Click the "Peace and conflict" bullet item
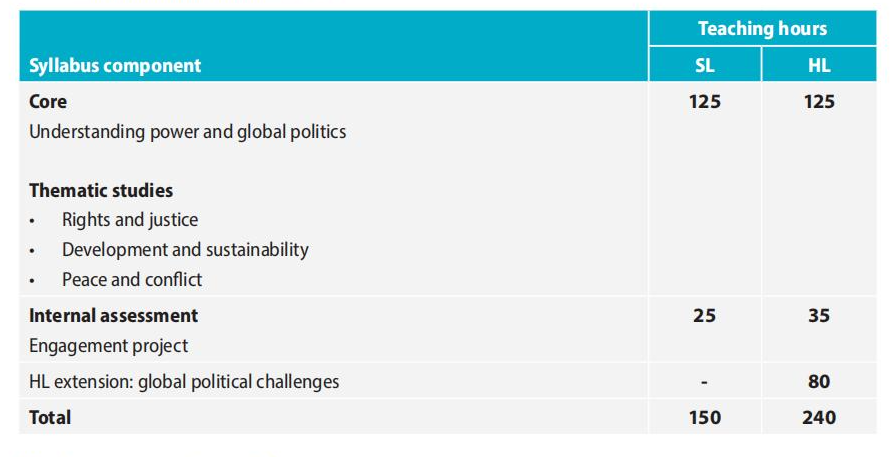 pyautogui.click(x=132, y=280)
